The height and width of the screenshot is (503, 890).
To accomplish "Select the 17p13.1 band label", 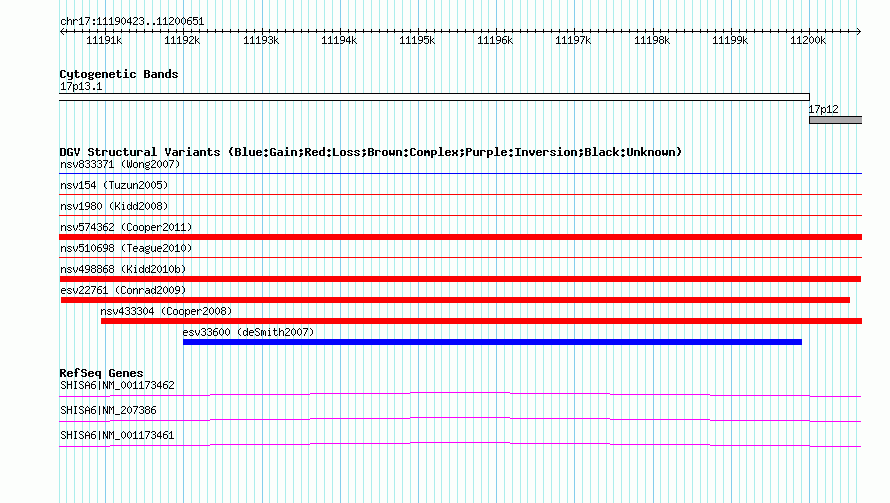I will click(81, 86).
